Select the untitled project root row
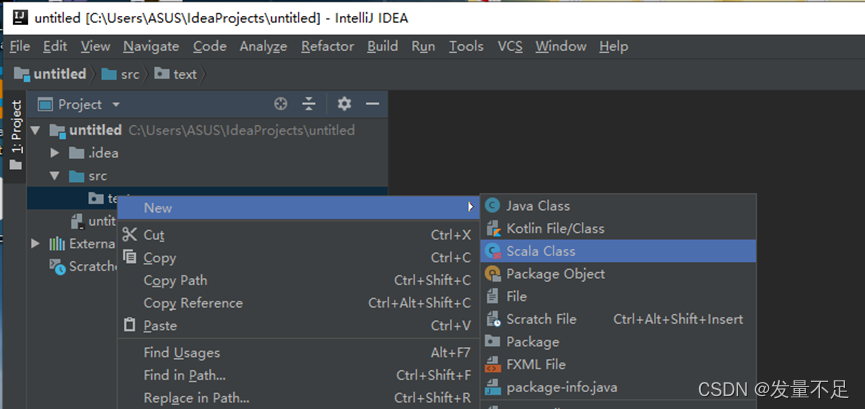 click(x=207, y=130)
